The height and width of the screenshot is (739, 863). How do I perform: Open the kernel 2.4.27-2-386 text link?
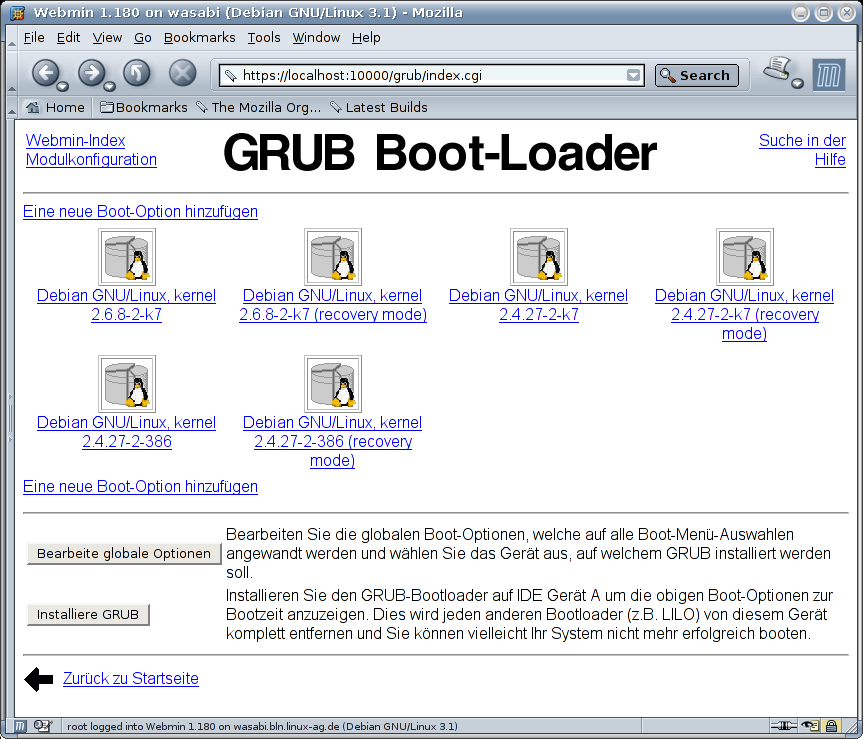pos(127,432)
